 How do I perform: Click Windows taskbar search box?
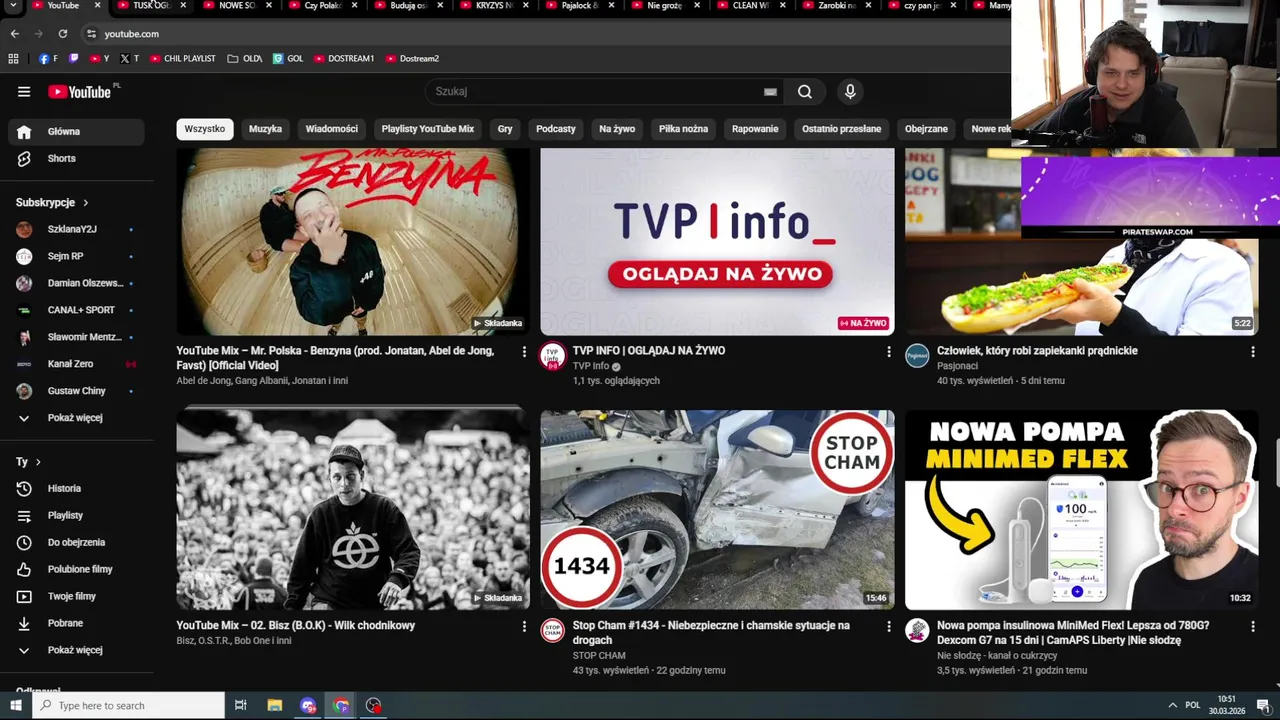pyautogui.click(x=129, y=706)
